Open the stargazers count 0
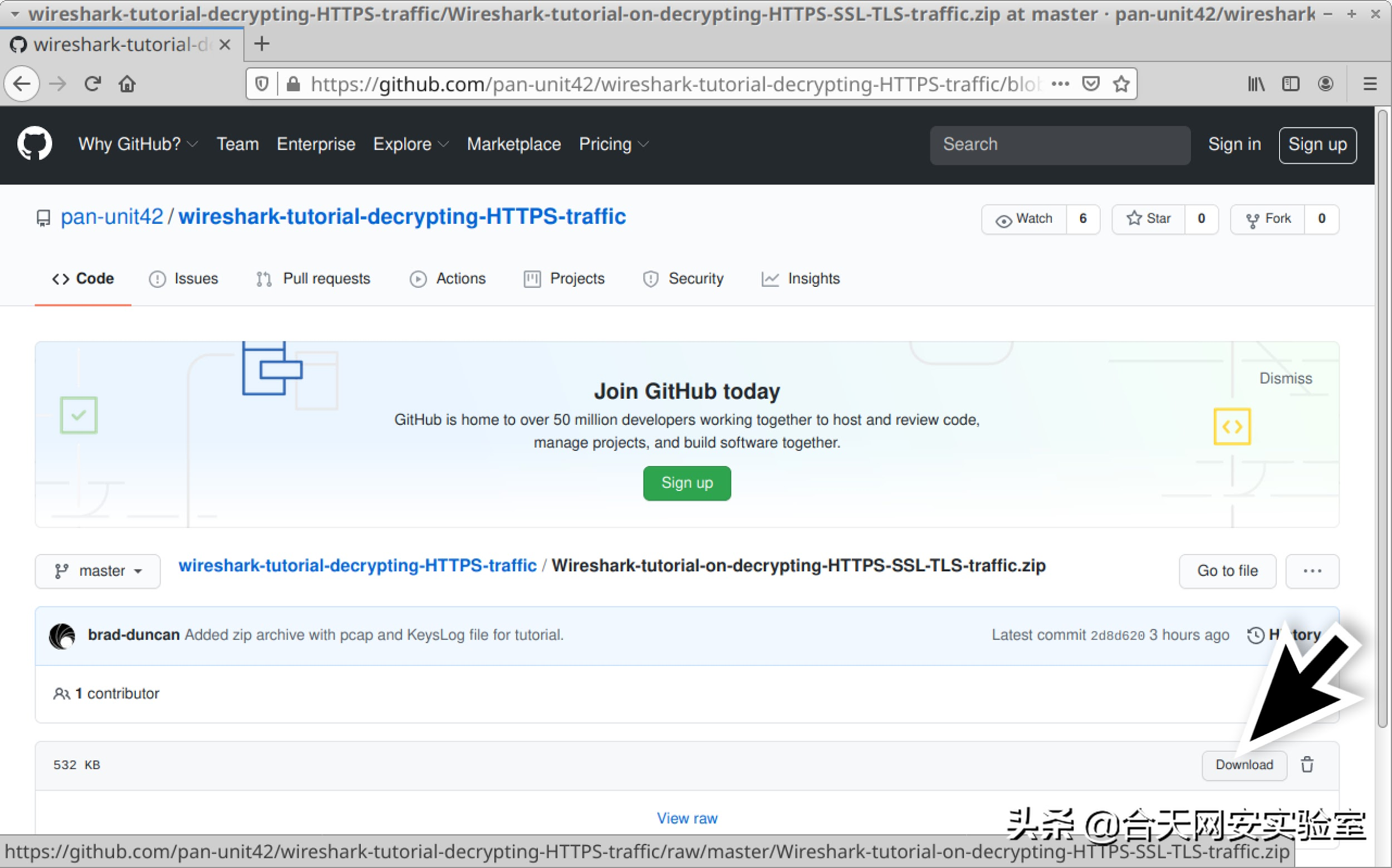 (x=1202, y=219)
